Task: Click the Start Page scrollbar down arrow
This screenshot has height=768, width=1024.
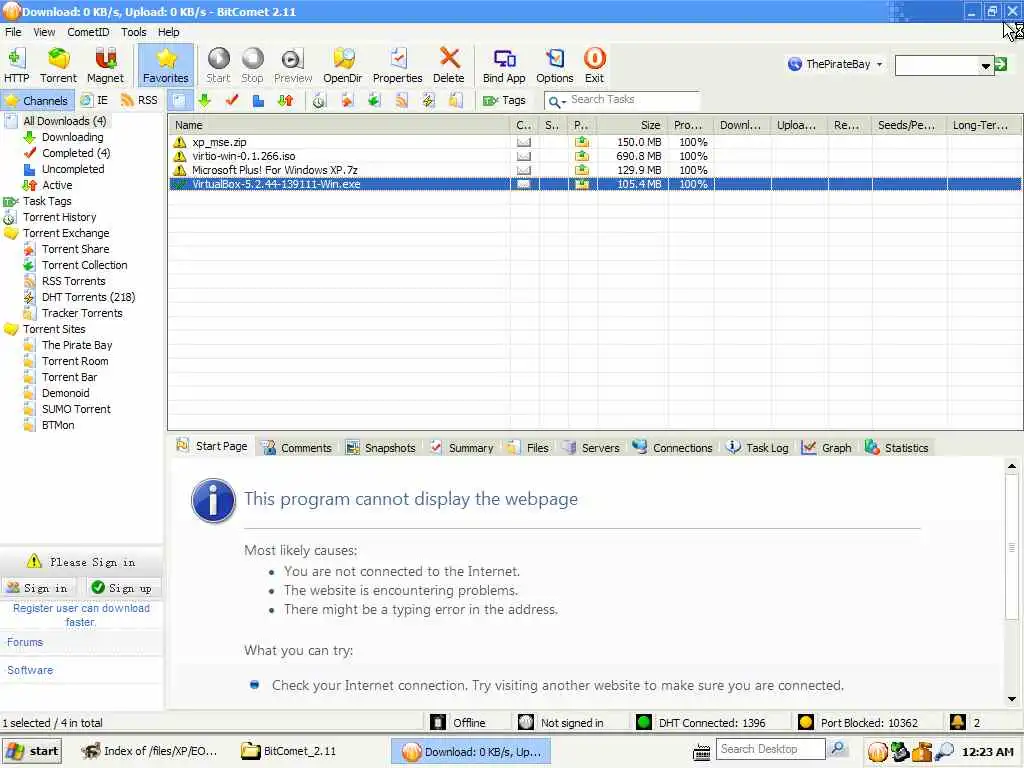Action: click(1012, 698)
